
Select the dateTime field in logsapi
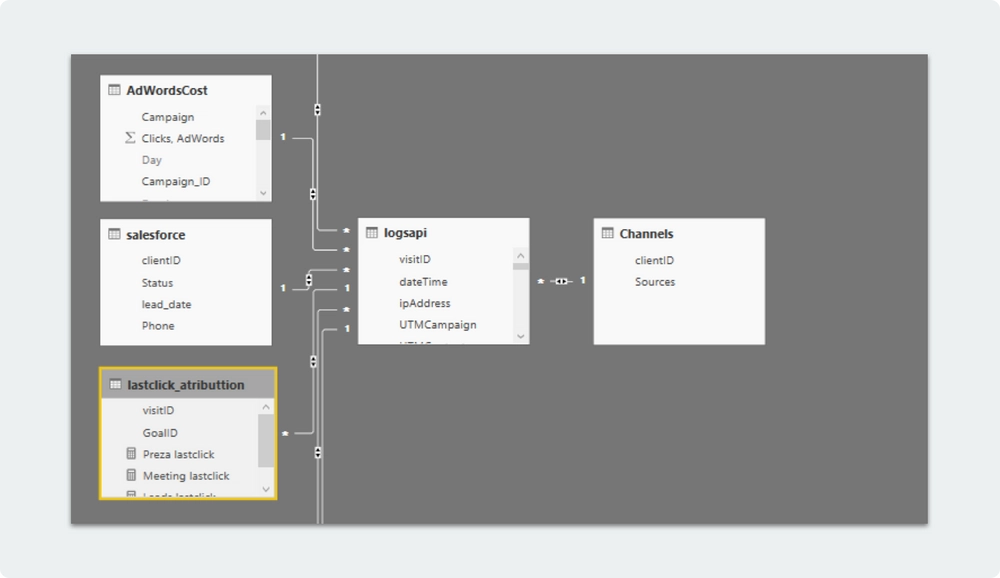pos(423,281)
